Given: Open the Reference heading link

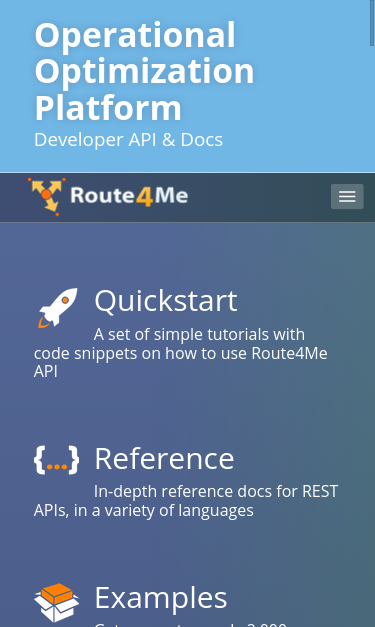Looking at the screenshot, I should [x=164, y=459].
